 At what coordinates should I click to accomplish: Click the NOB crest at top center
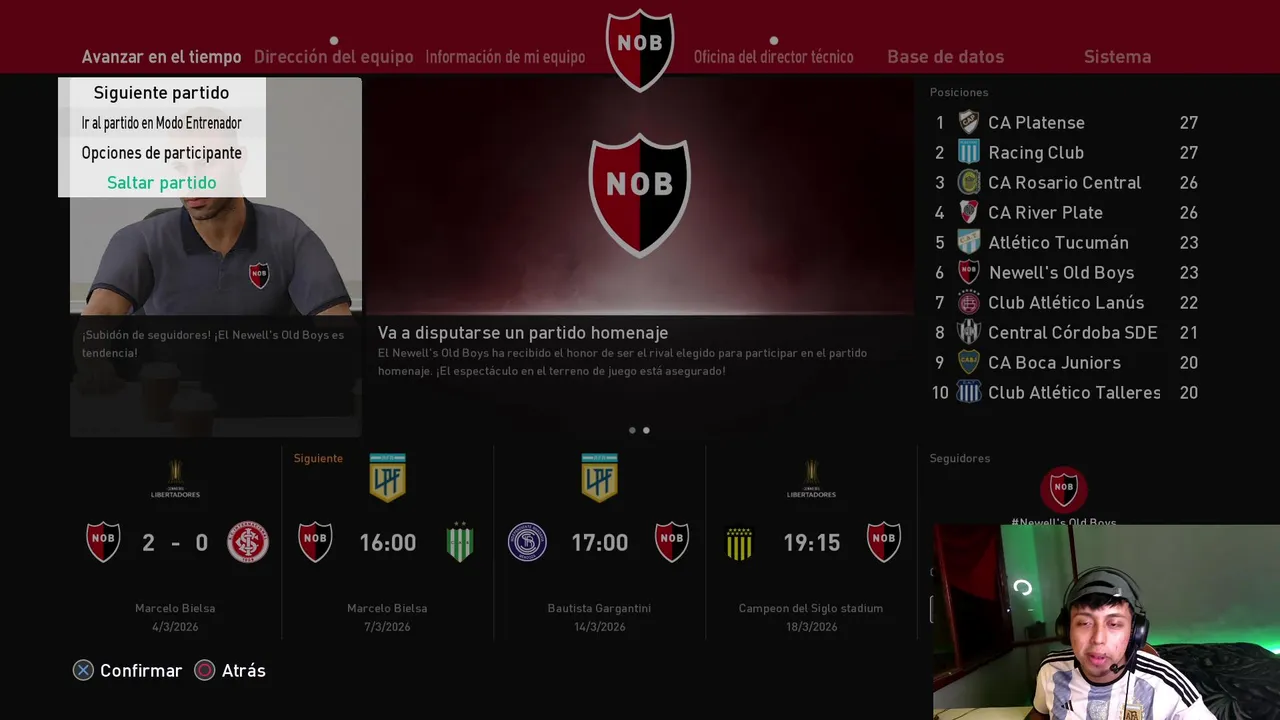tap(640, 50)
